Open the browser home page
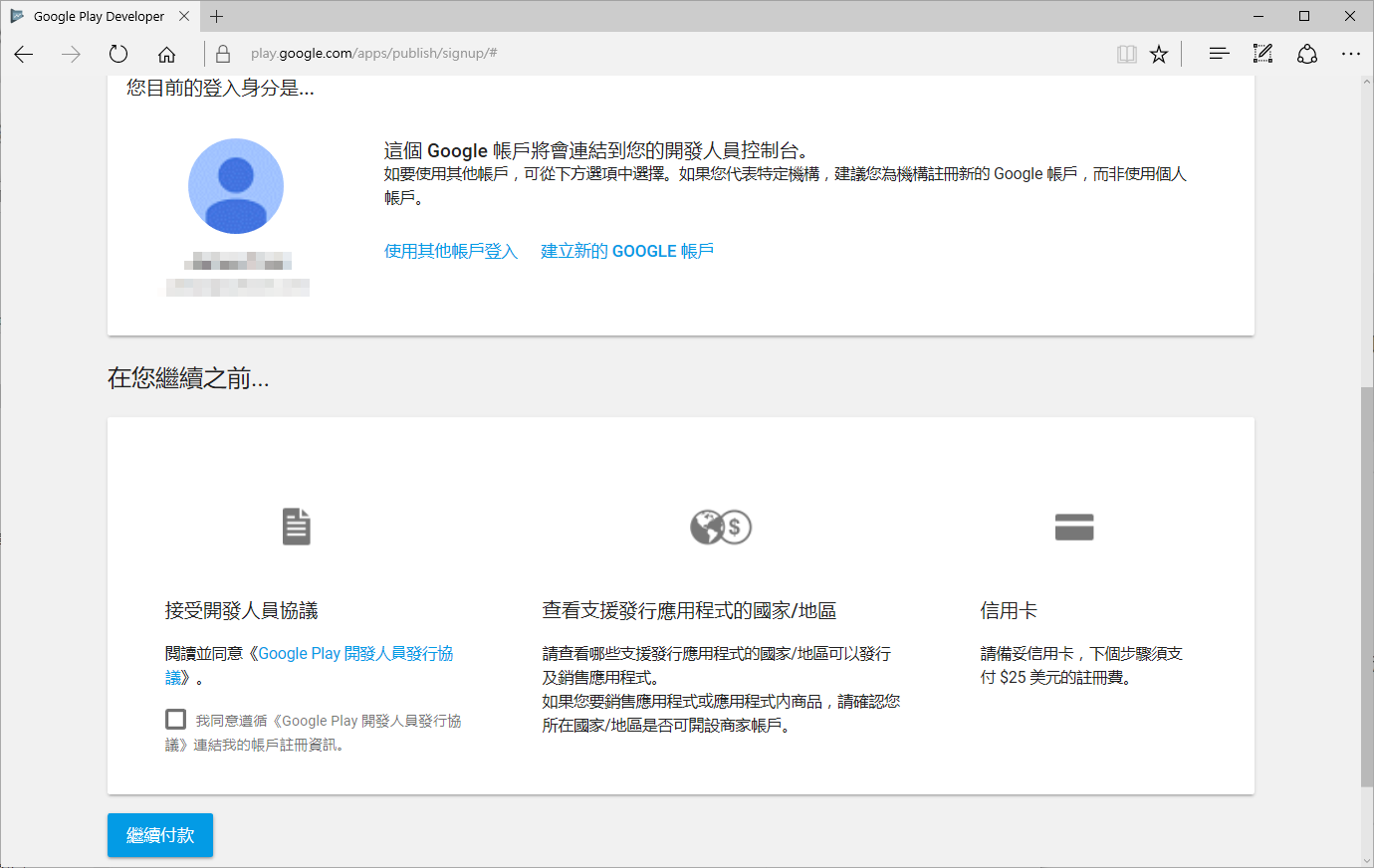 [x=166, y=54]
